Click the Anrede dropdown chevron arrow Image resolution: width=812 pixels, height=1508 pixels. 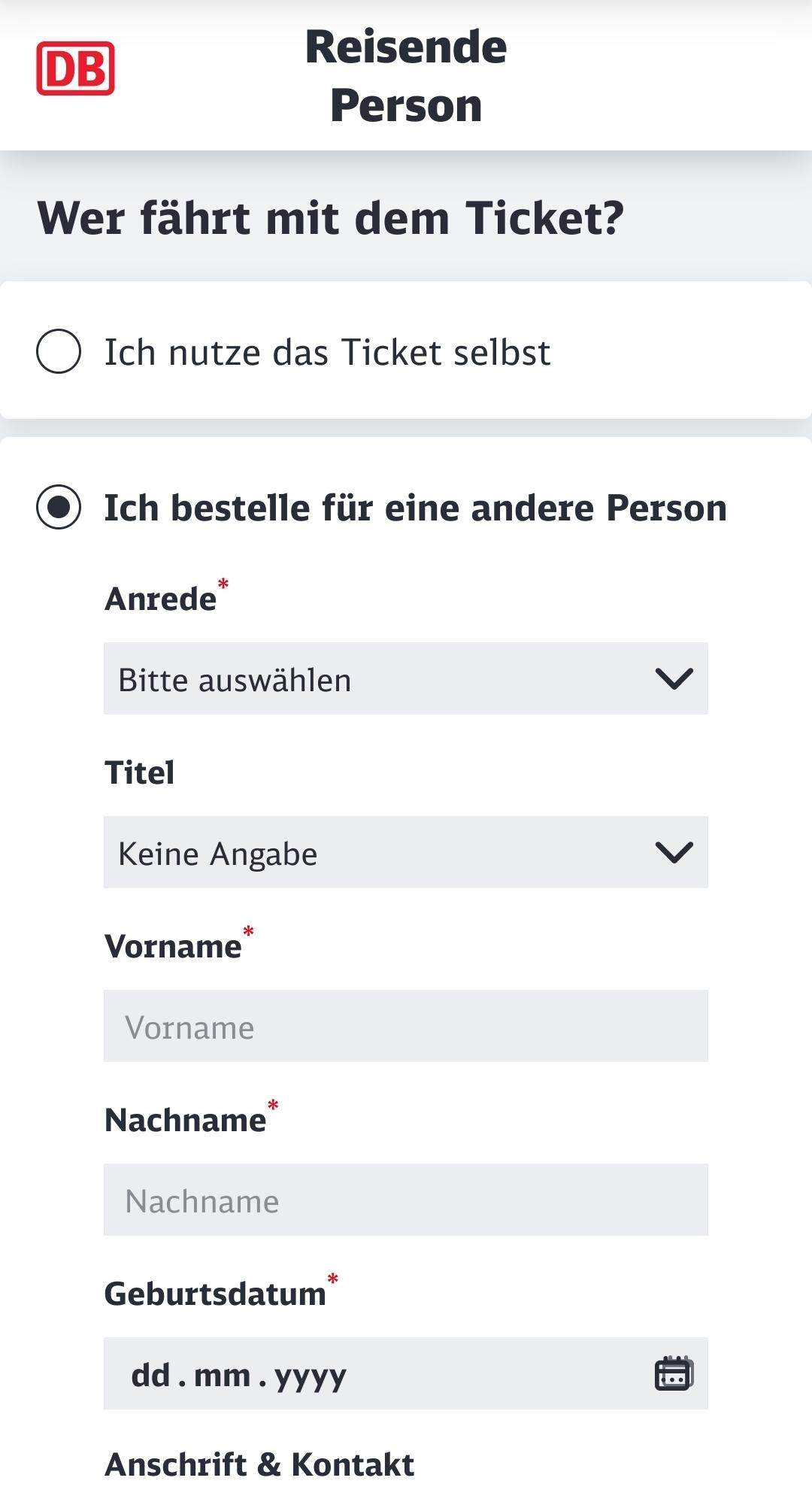point(674,679)
